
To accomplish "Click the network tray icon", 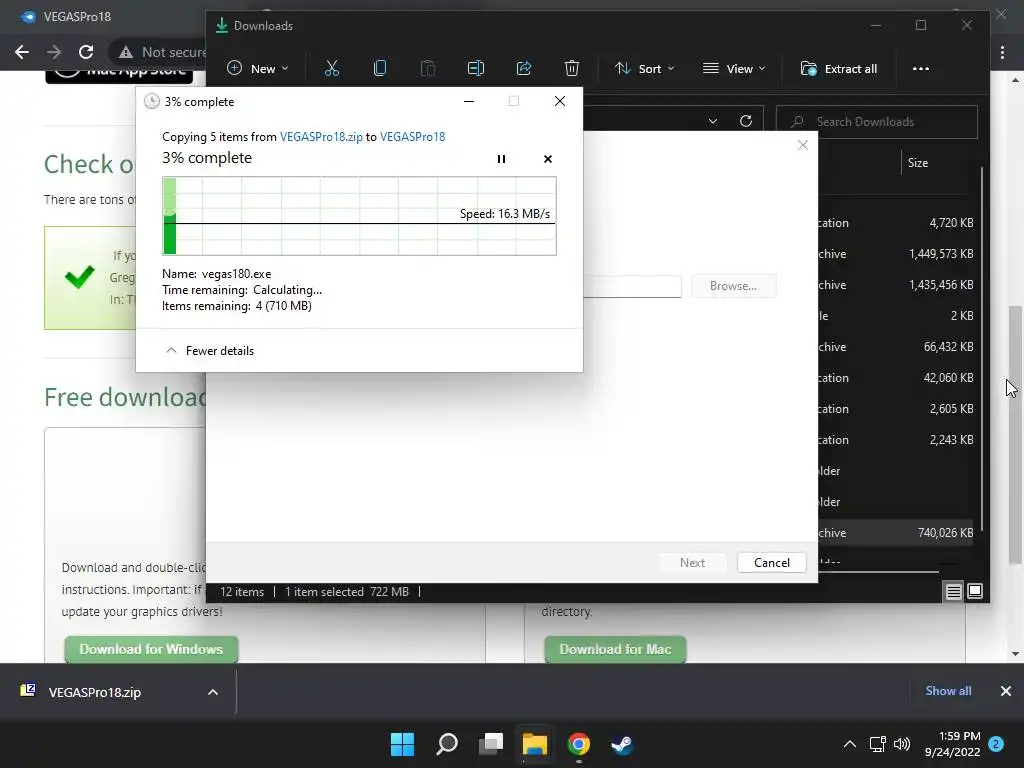I will tap(877, 744).
